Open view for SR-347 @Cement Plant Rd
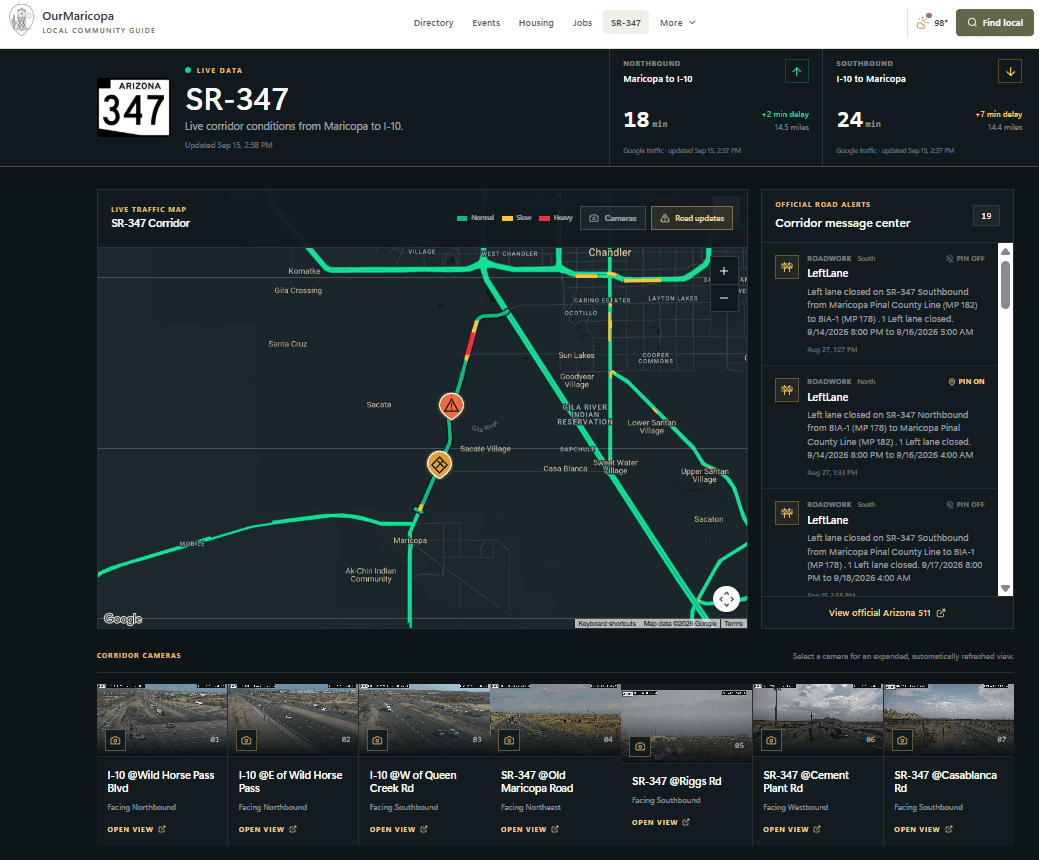1039x860 pixels. point(792,830)
